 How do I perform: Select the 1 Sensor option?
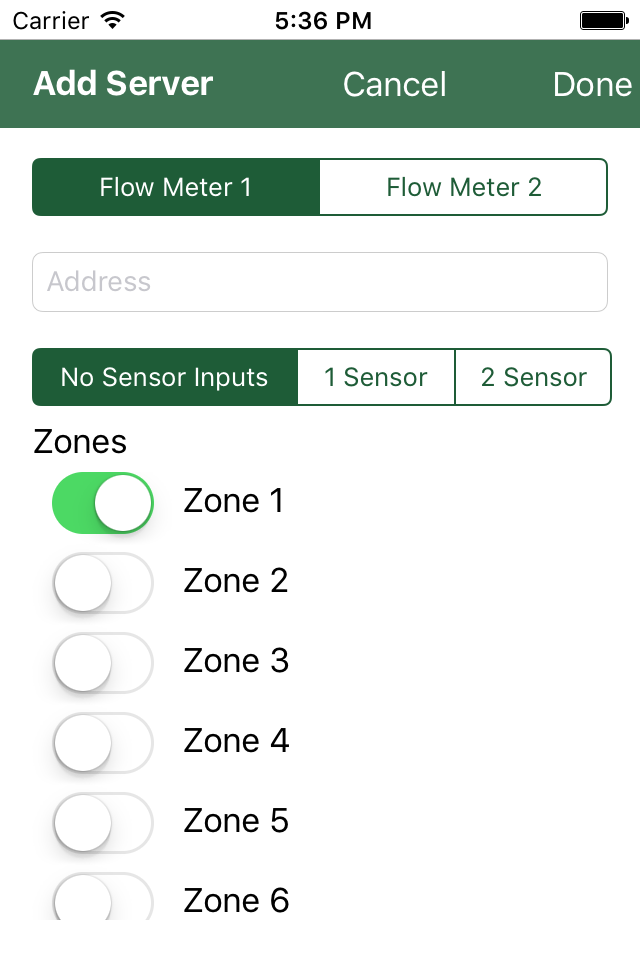tap(376, 377)
